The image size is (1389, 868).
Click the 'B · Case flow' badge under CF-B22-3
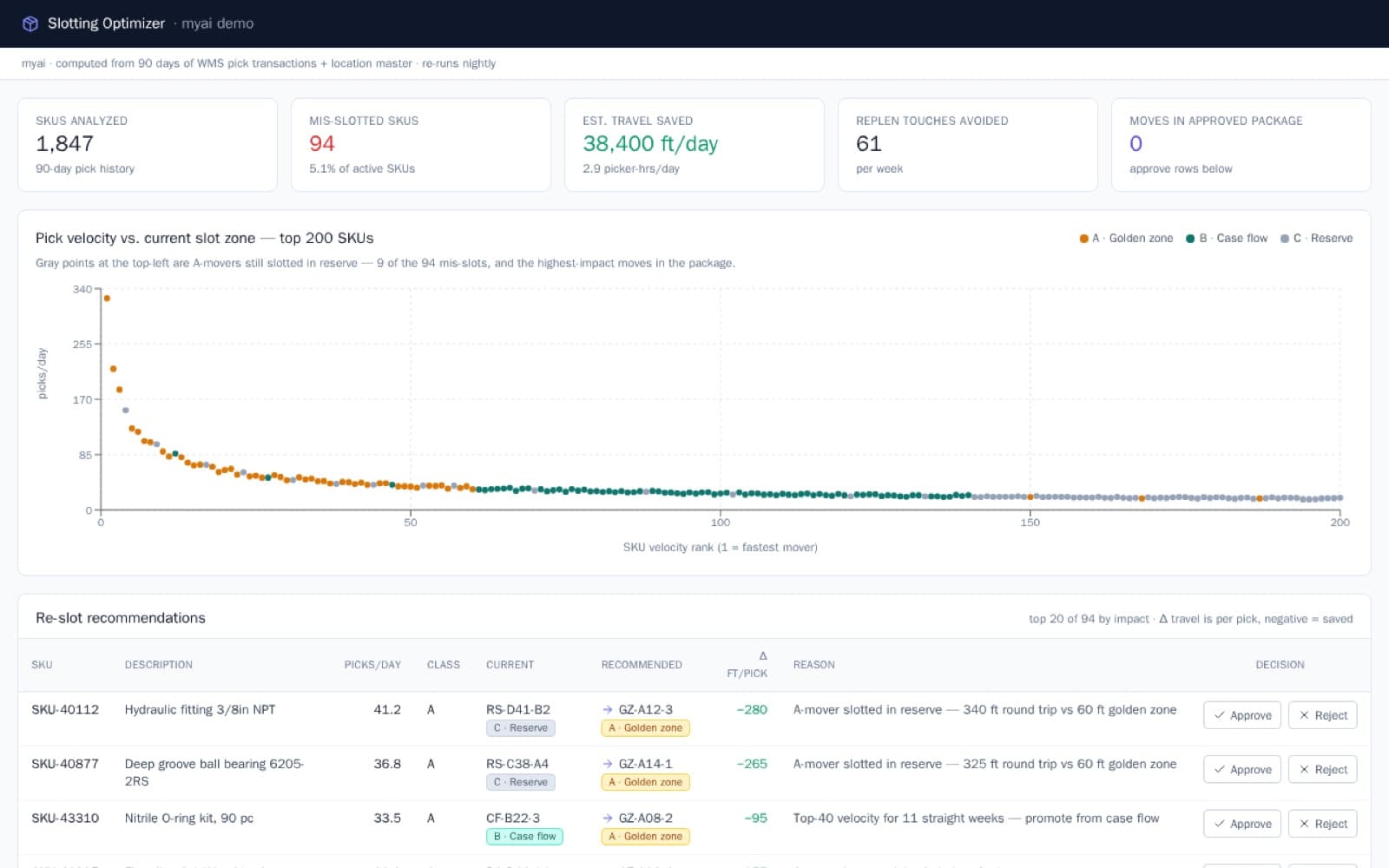[x=524, y=837]
